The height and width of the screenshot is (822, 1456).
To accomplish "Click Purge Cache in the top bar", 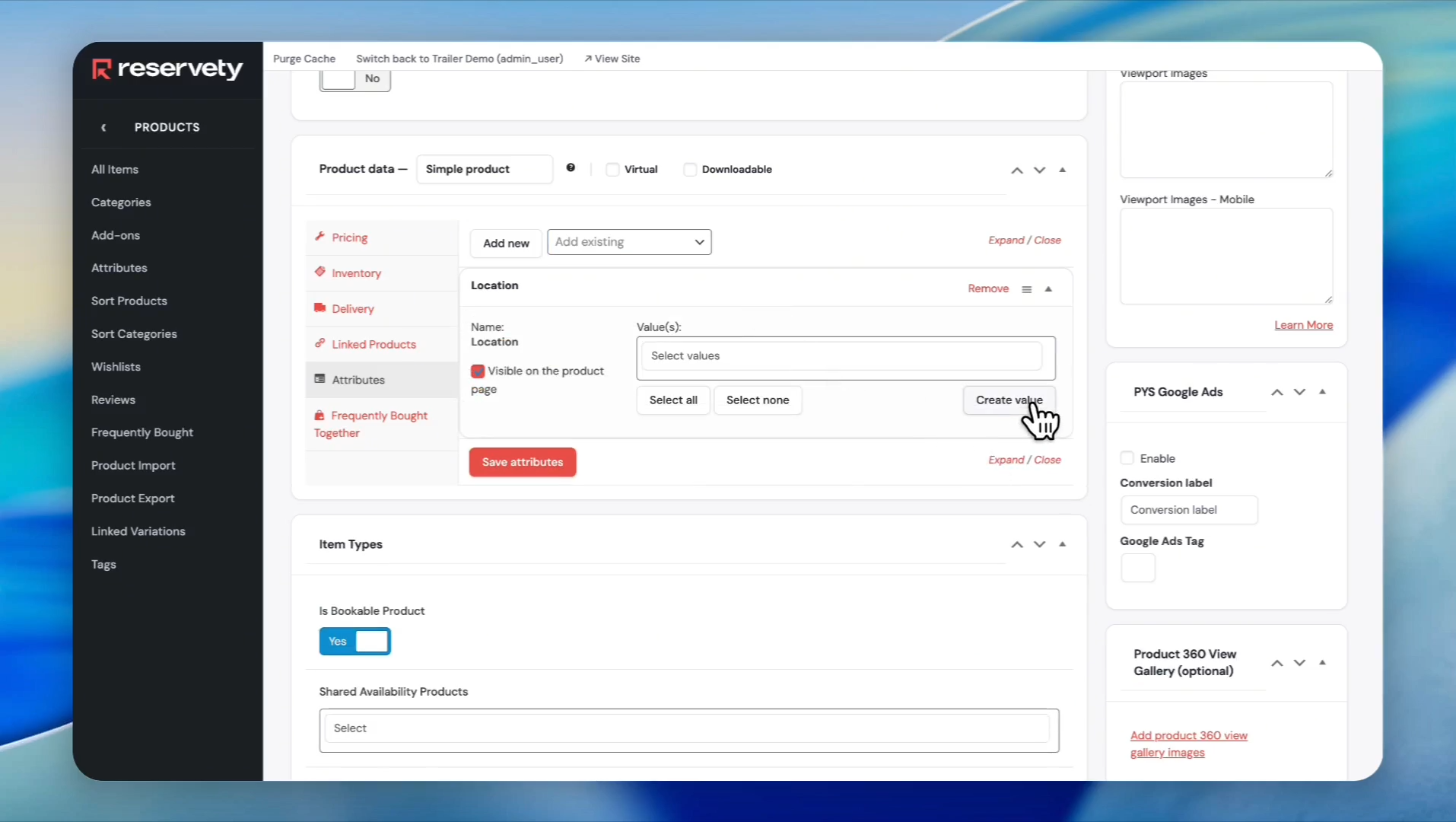I will (304, 59).
